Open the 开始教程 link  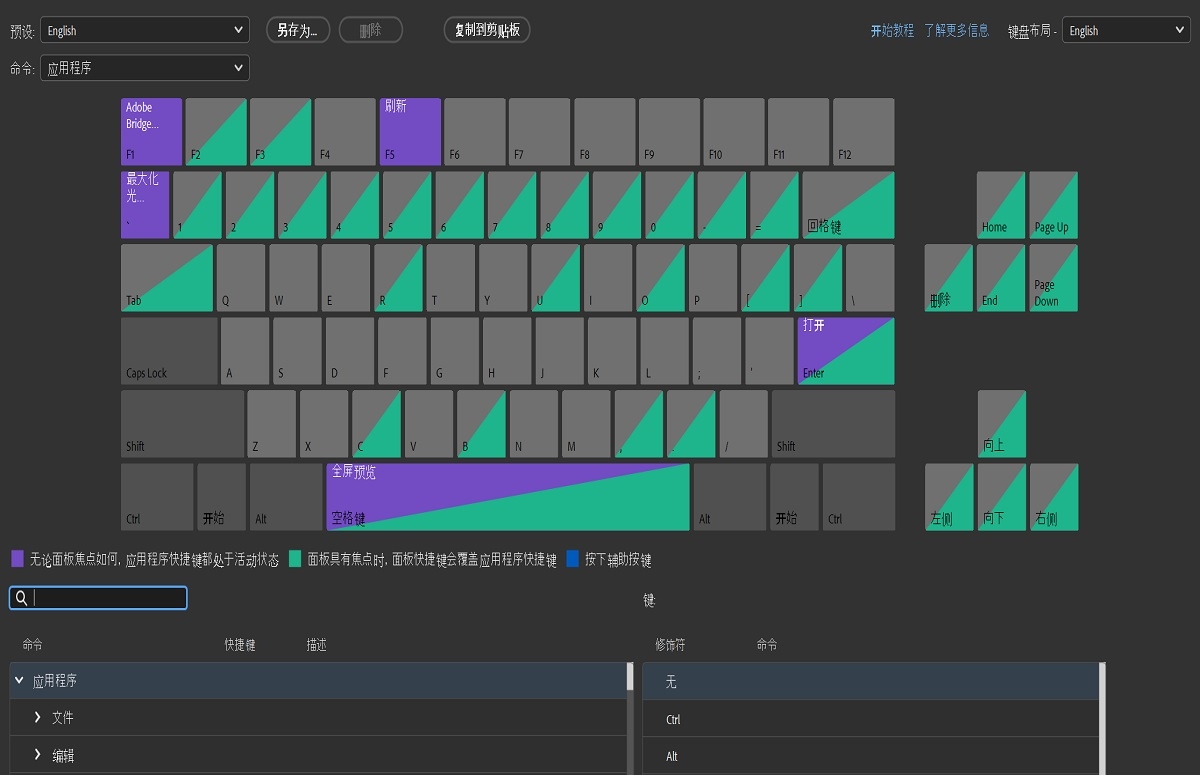click(892, 30)
